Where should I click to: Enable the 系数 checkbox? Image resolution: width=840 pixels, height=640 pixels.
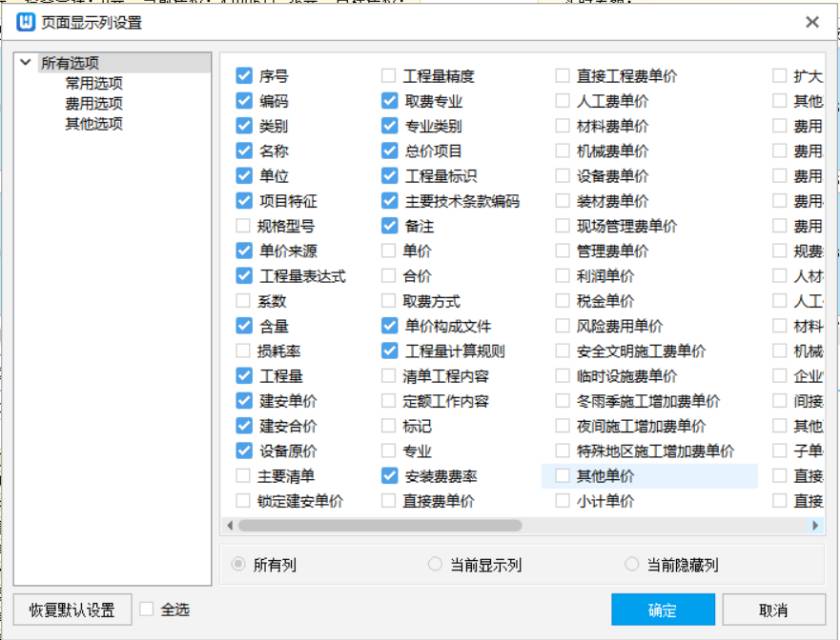(243, 300)
